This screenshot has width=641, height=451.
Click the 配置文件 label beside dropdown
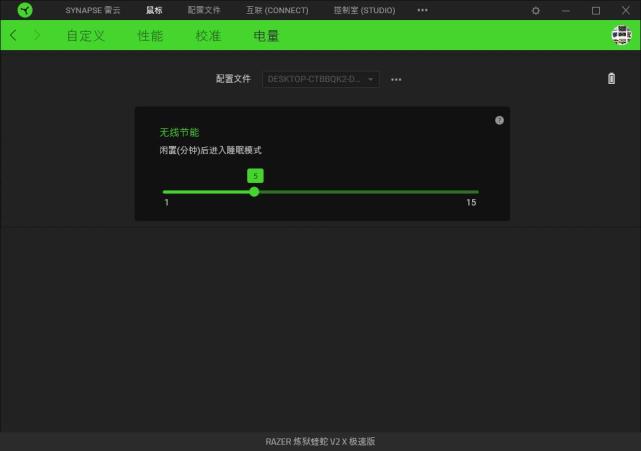point(233,79)
